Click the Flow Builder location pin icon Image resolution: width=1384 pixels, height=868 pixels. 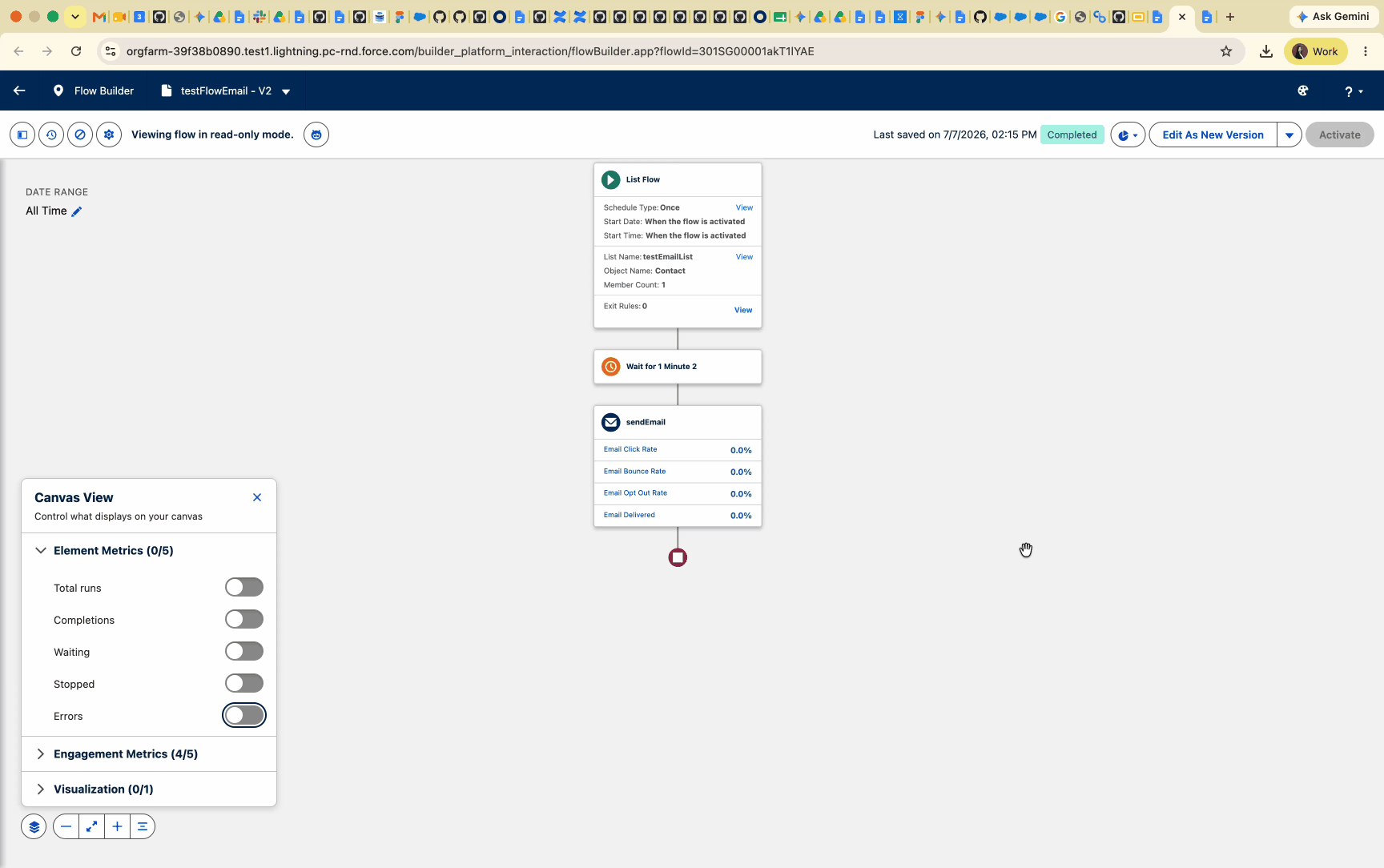tap(58, 90)
